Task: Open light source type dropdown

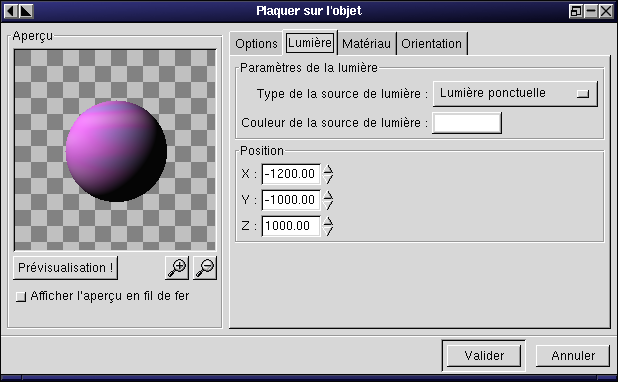Action: tap(515, 94)
